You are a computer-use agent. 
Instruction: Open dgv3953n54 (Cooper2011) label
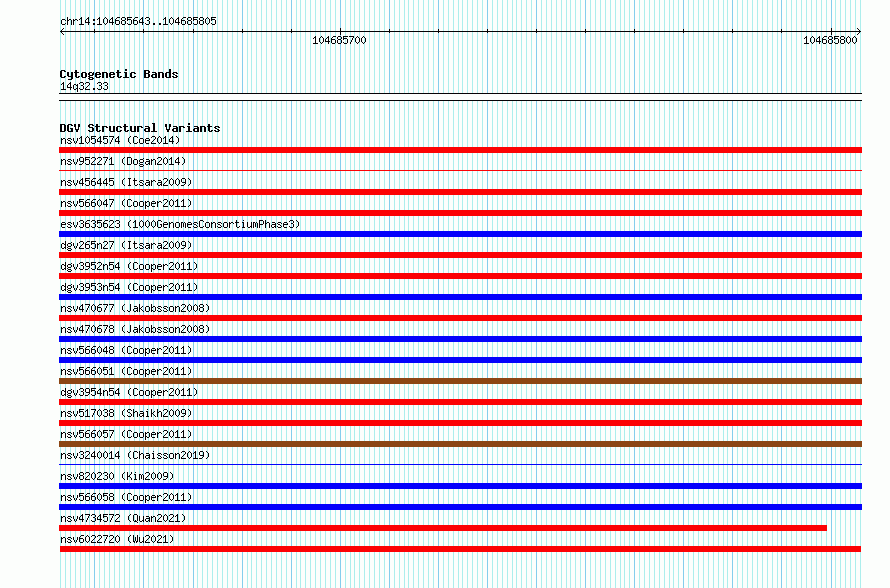(x=129, y=287)
